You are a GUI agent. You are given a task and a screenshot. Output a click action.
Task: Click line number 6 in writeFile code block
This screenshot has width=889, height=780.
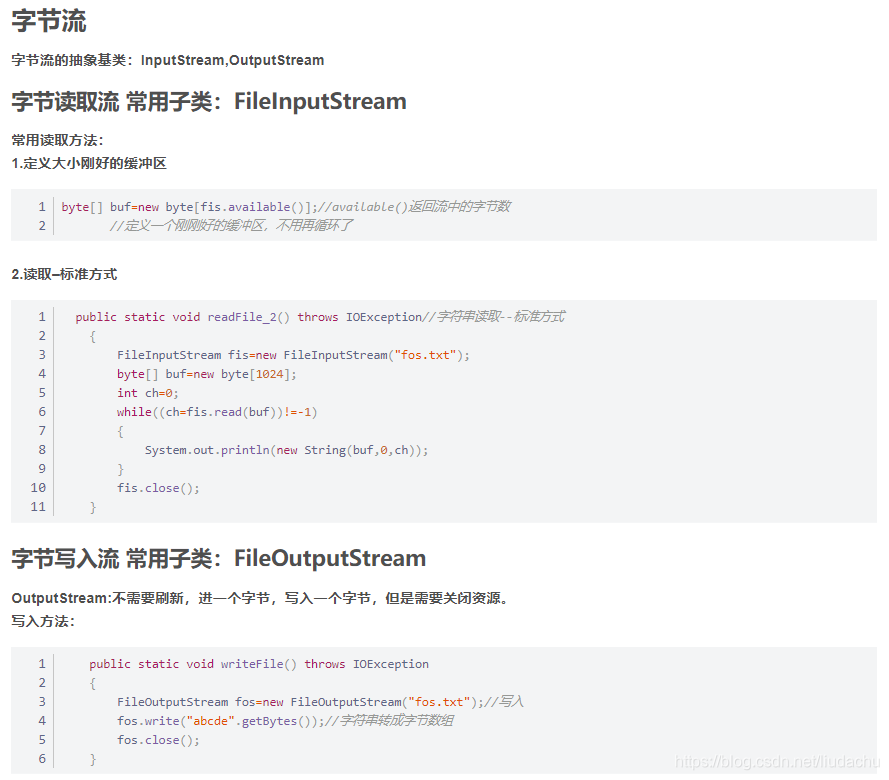coord(42,758)
